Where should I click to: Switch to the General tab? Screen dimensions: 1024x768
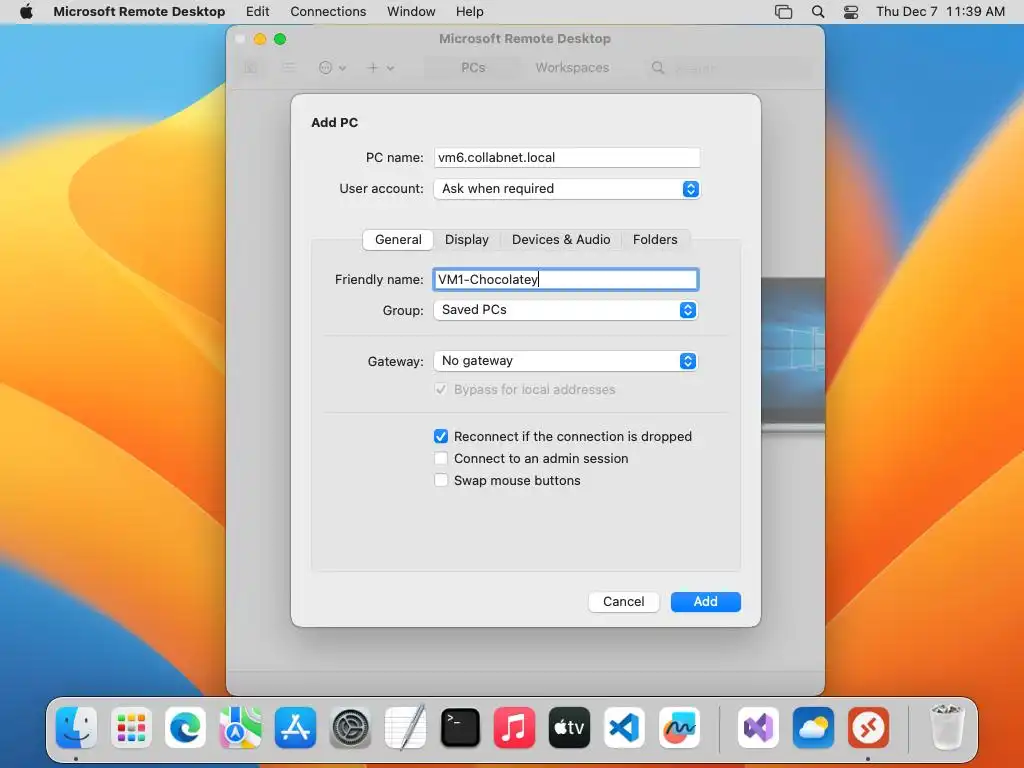coord(398,240)
